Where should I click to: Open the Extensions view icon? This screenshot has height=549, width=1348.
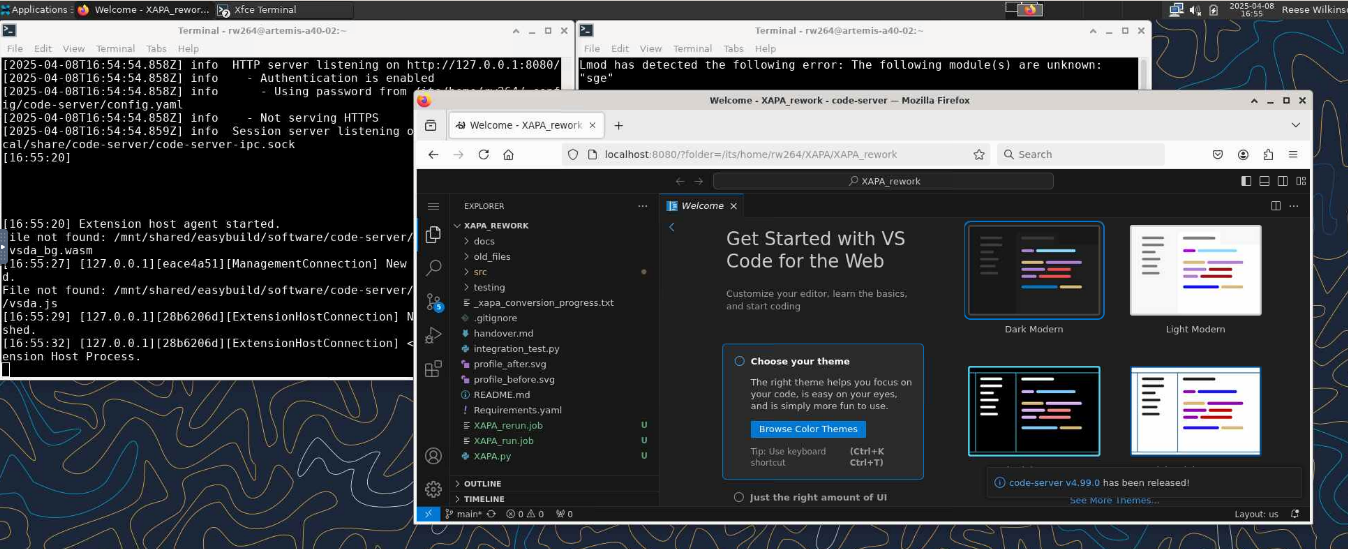[433, 369]
